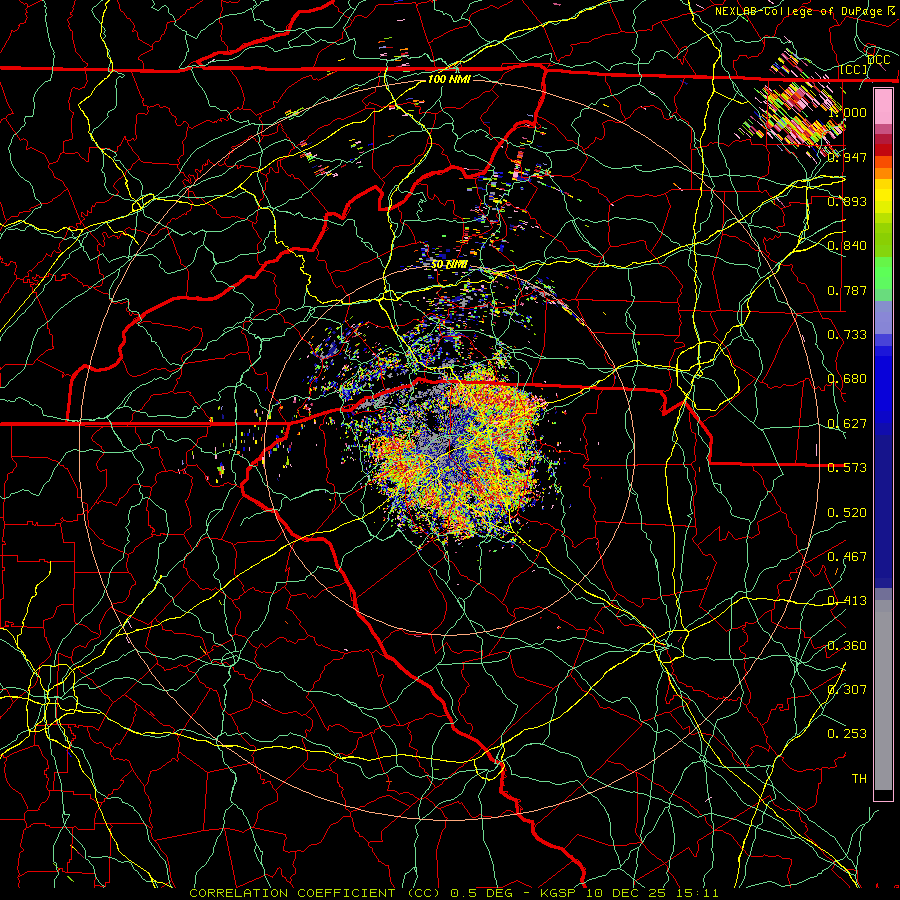Click the KGSP radar site identifier

click(x=558, y=893)
